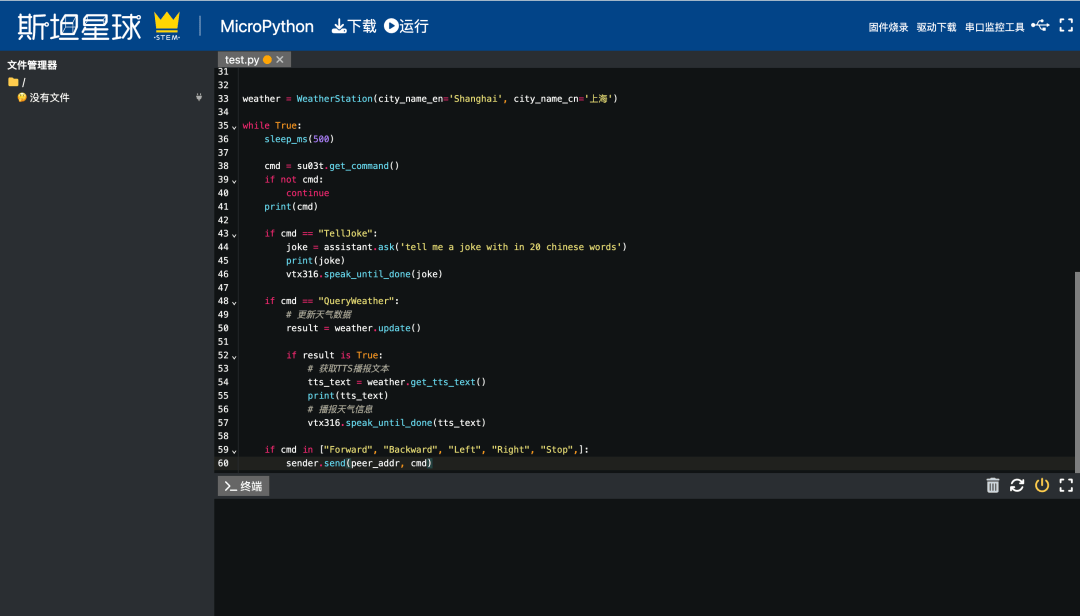
Task: Click print(joke) on line 45
Action: pos(315,260)
